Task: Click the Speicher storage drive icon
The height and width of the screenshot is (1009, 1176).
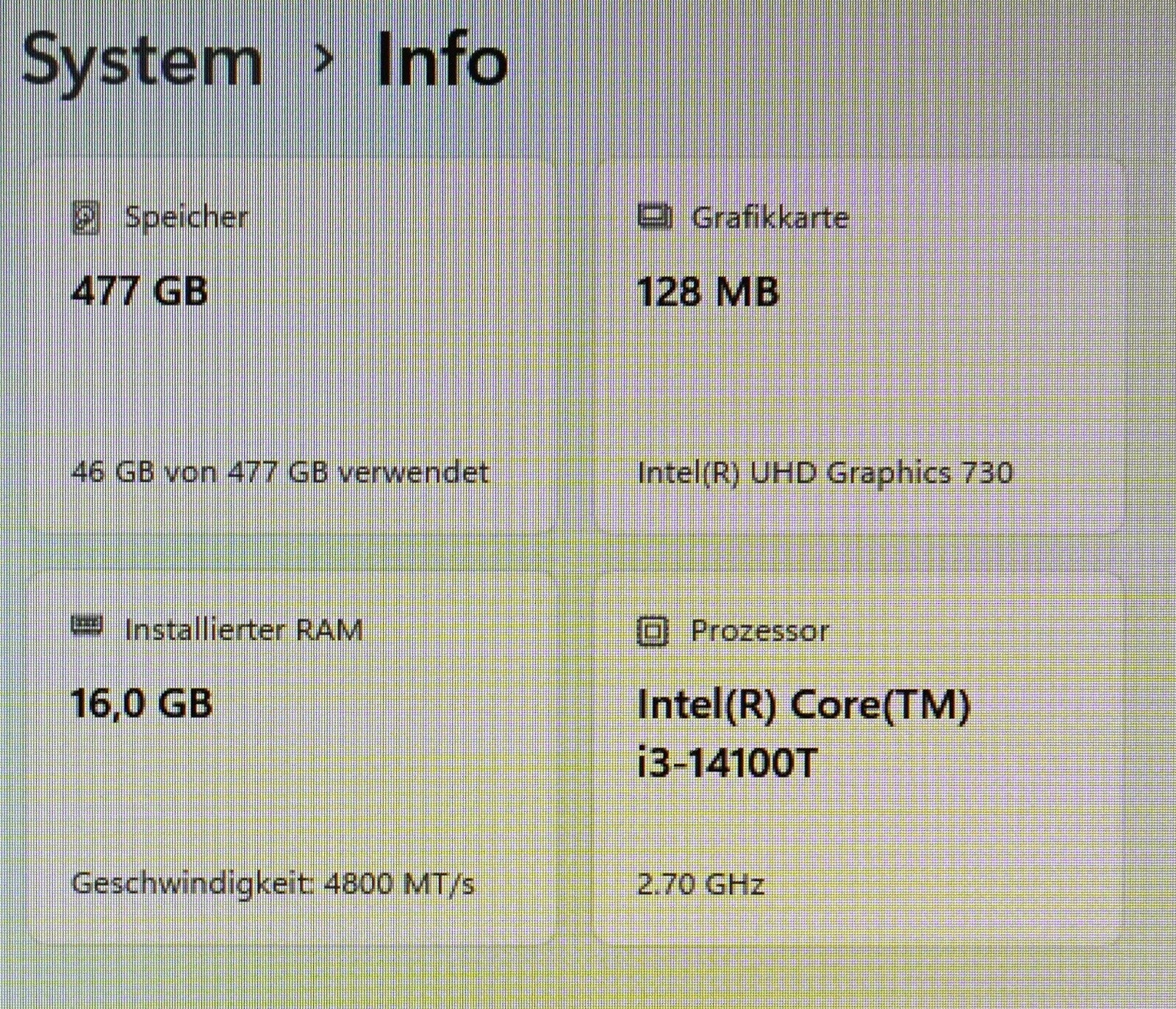Action: pos(86,216)
